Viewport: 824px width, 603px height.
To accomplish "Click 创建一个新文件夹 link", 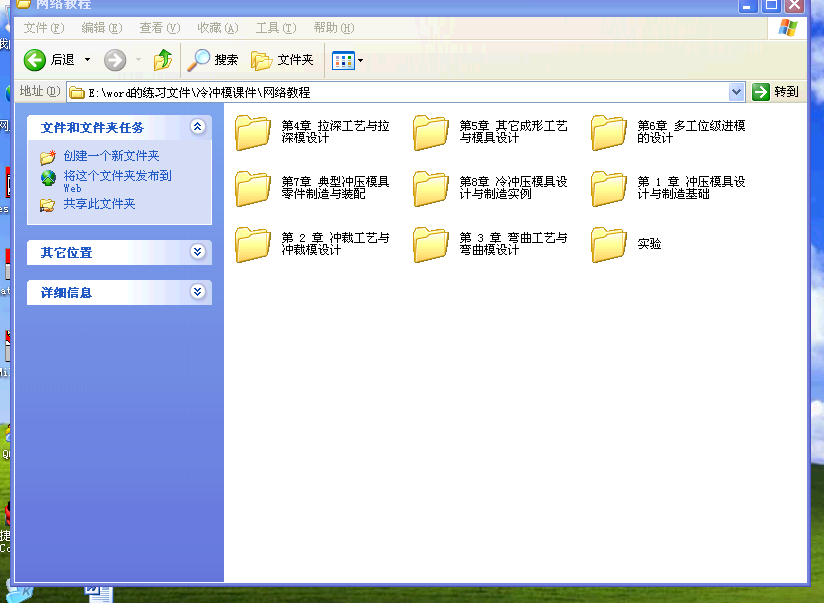I will pos(111,156).
